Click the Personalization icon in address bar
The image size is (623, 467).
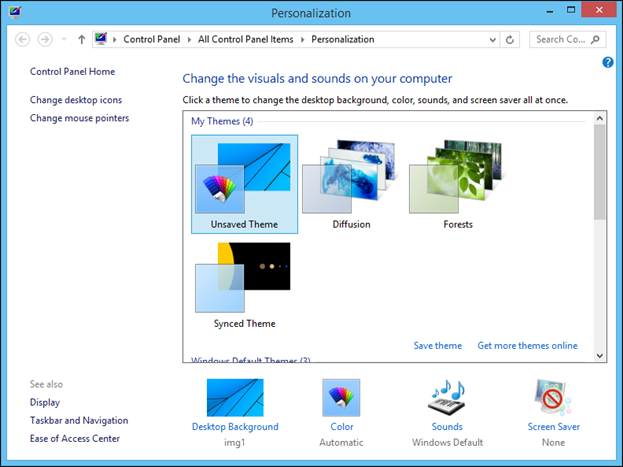(101, 39)
